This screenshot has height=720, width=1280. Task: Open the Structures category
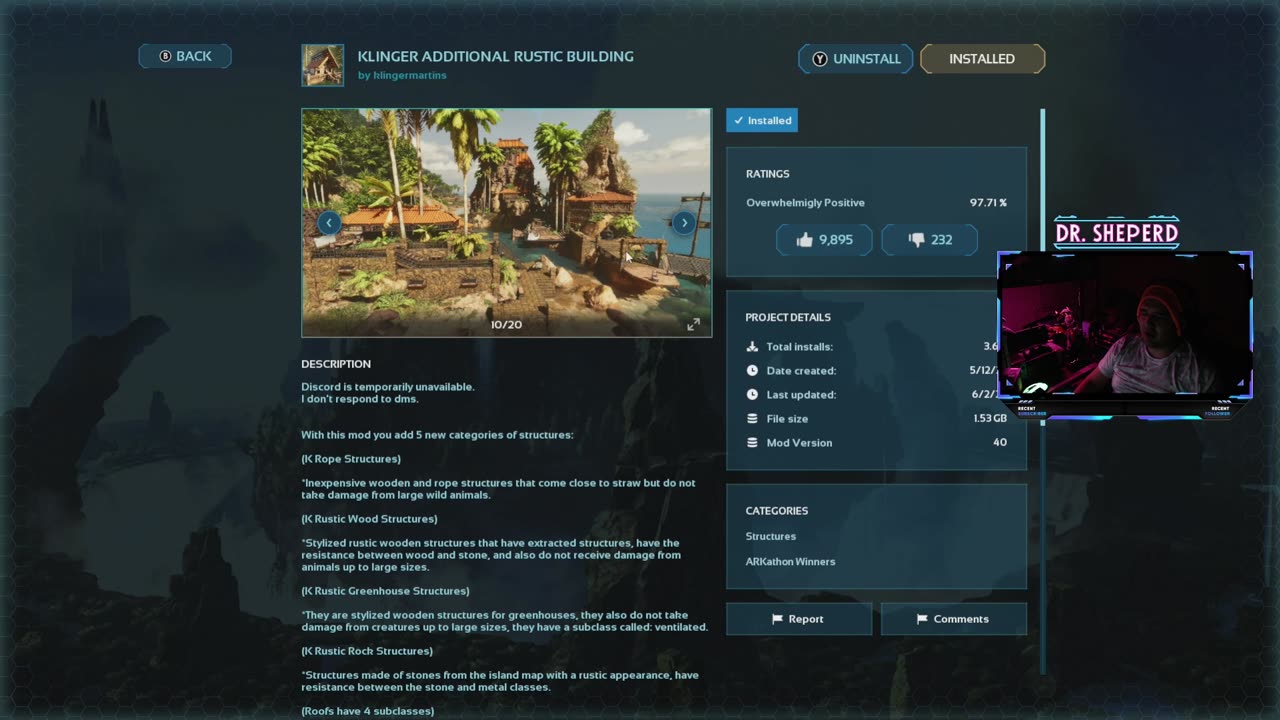click(771, 537)
